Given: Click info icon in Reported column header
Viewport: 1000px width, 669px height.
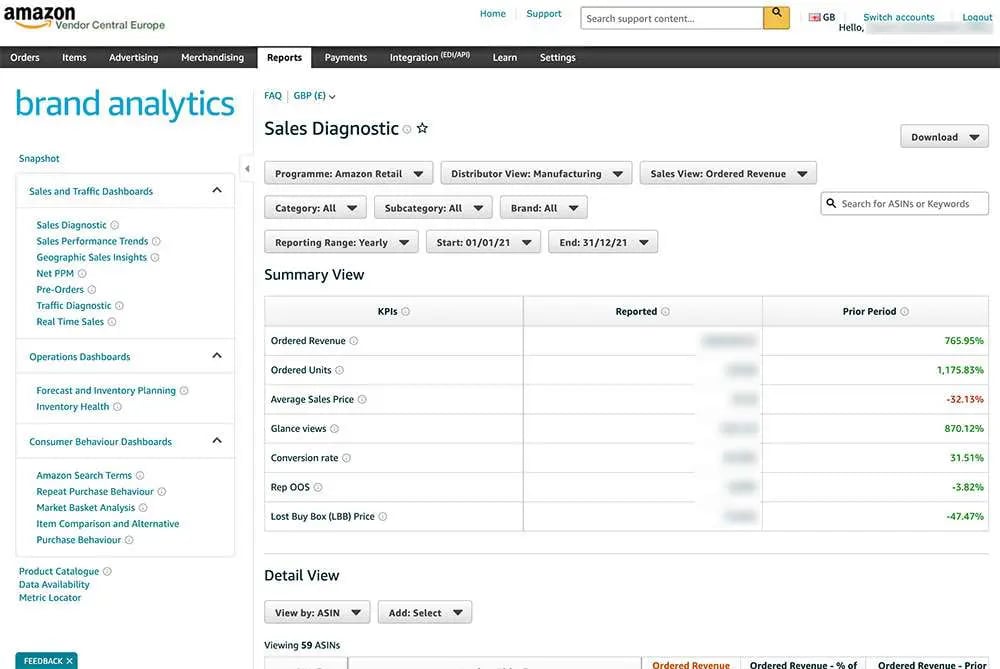Looking at the screenshot, I should pyautogui.click(x=665, y=312).
